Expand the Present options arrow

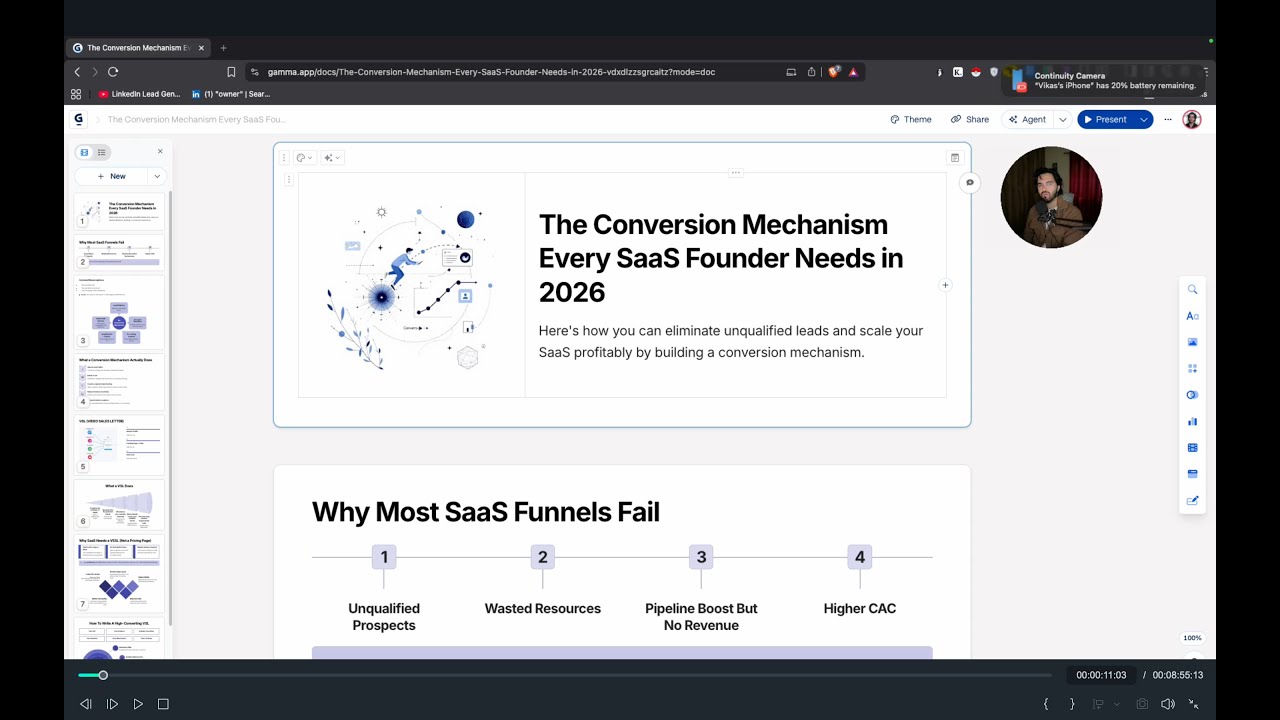click(x=1143, y=119)
